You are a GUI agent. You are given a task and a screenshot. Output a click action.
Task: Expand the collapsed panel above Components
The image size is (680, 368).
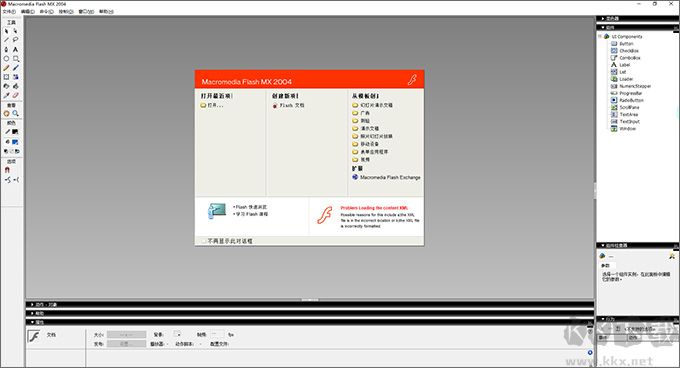tap(603, 19)
